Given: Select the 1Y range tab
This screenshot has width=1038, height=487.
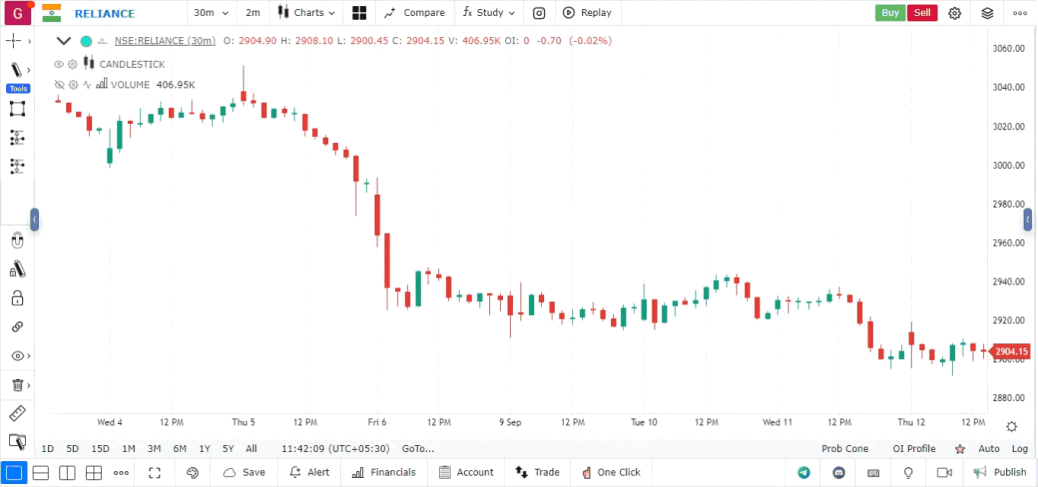Looking at the screenshot, I should coord(205,449).
